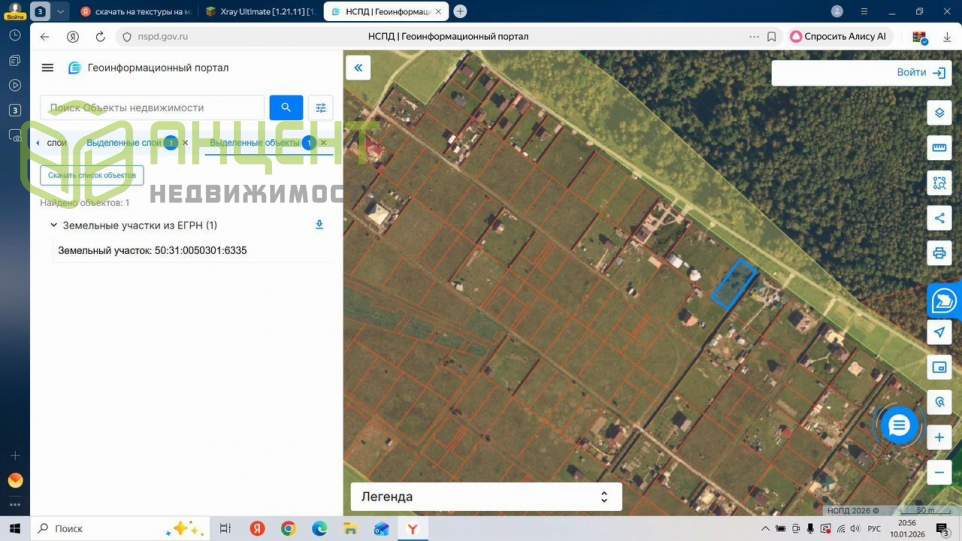Click the geolocation arrow icon

coord(939,333)
